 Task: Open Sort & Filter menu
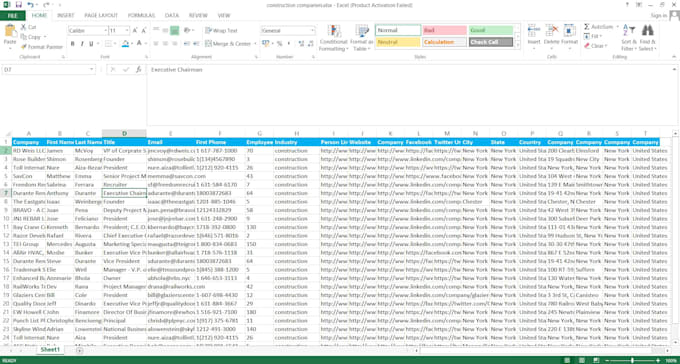pyautogui.click(x=629, y=37)
